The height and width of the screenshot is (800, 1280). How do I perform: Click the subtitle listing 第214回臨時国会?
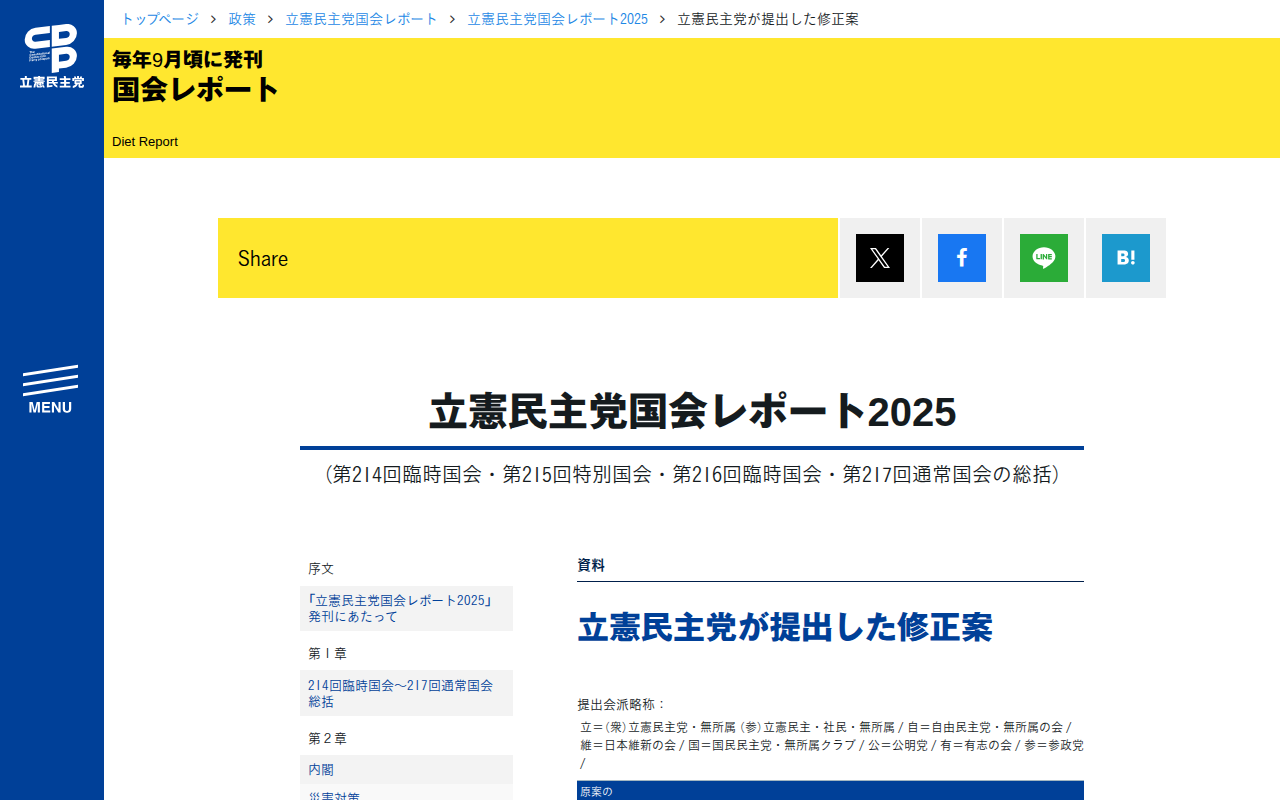tap(692, 474)
